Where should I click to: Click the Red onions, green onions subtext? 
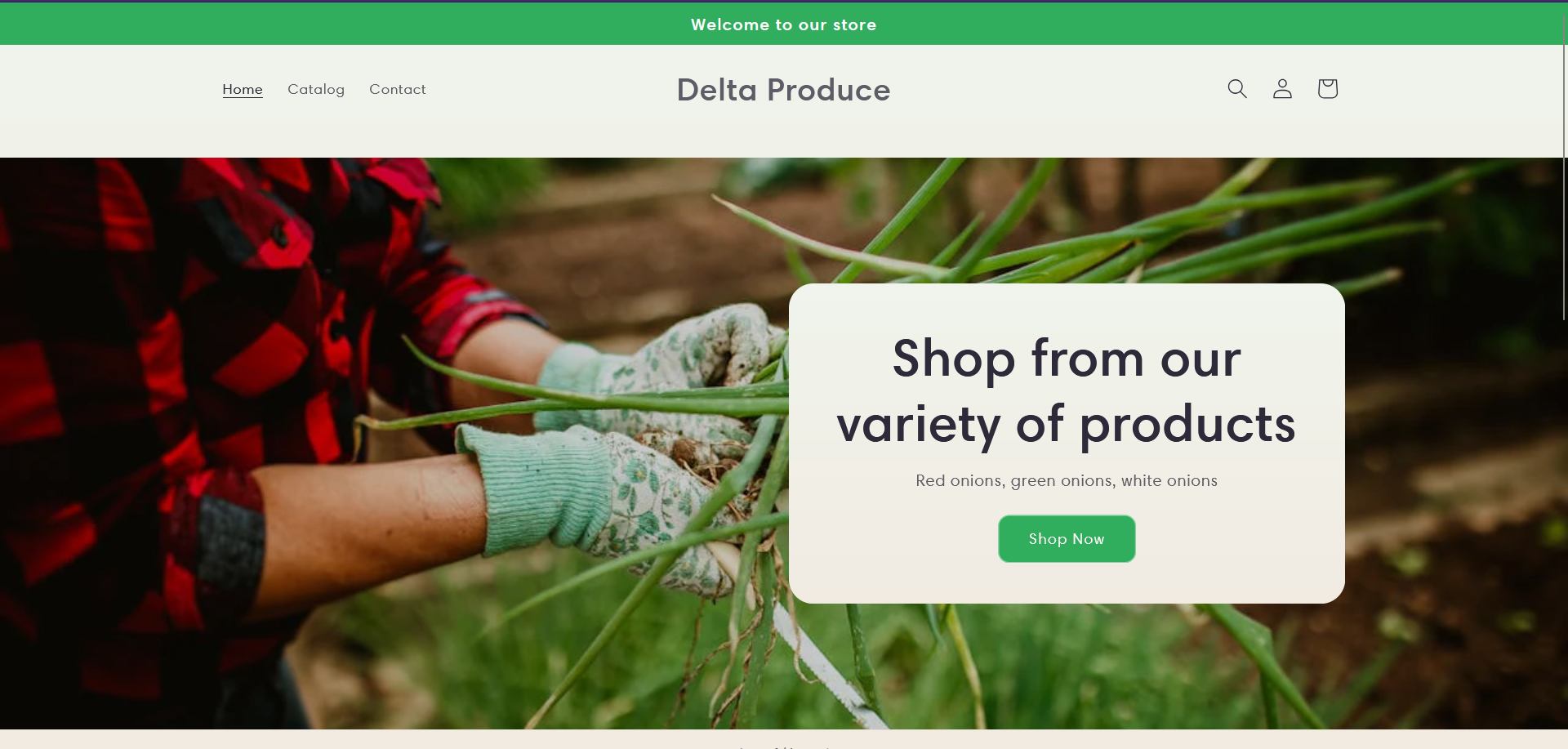click(1067, 480)
